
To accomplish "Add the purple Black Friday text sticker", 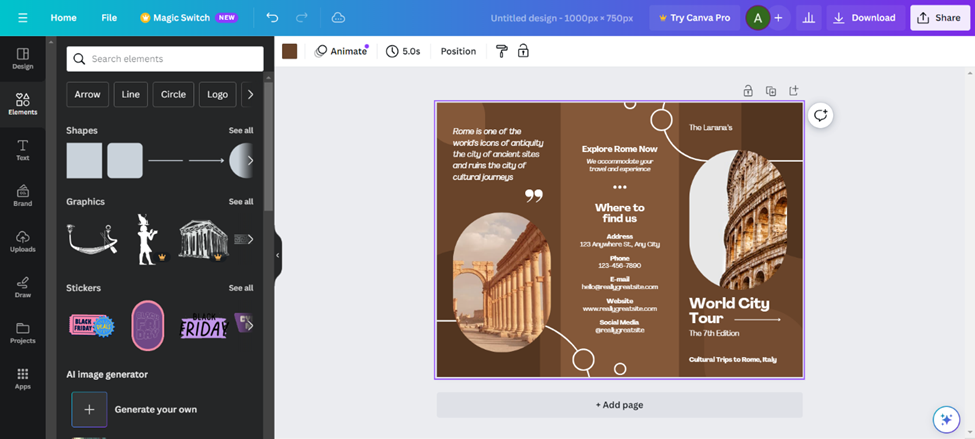I will point(204,325).
